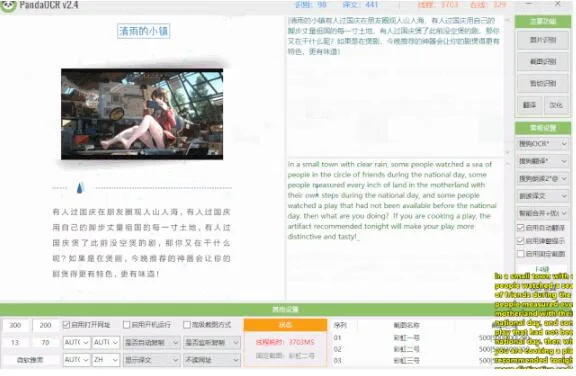576x376 pixels.
Task: Click the input field showing 70
Action: [46, 343]
